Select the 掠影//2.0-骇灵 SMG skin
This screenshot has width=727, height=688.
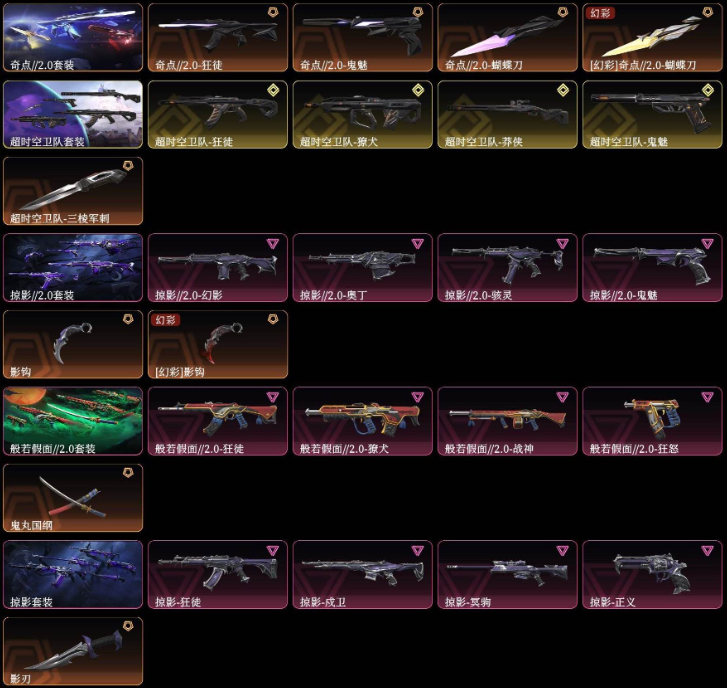(507, 268)
